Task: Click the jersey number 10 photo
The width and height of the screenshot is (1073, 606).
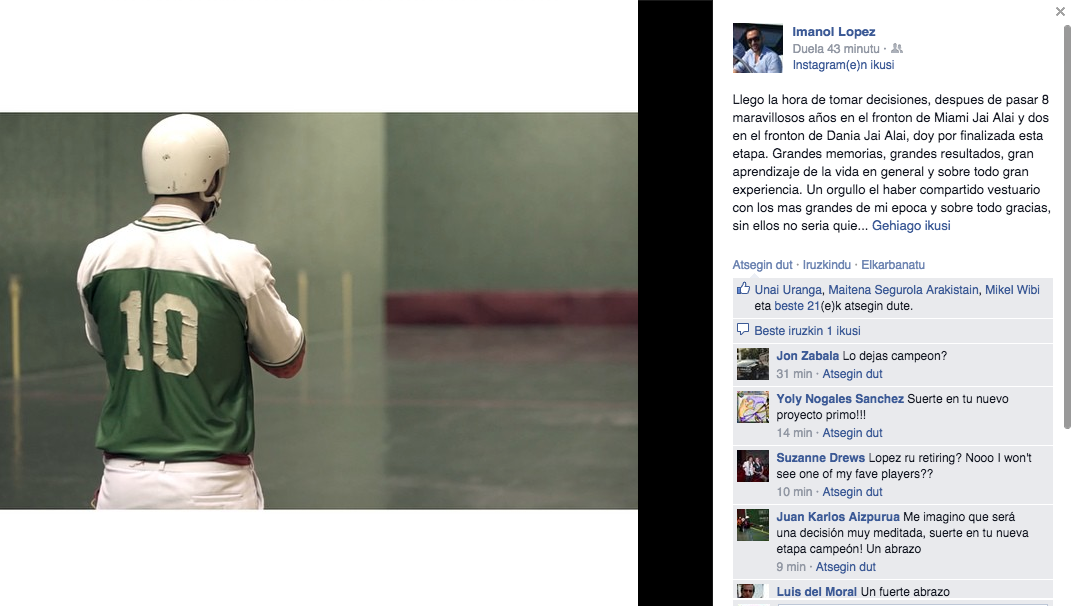Action: [319, 311]
